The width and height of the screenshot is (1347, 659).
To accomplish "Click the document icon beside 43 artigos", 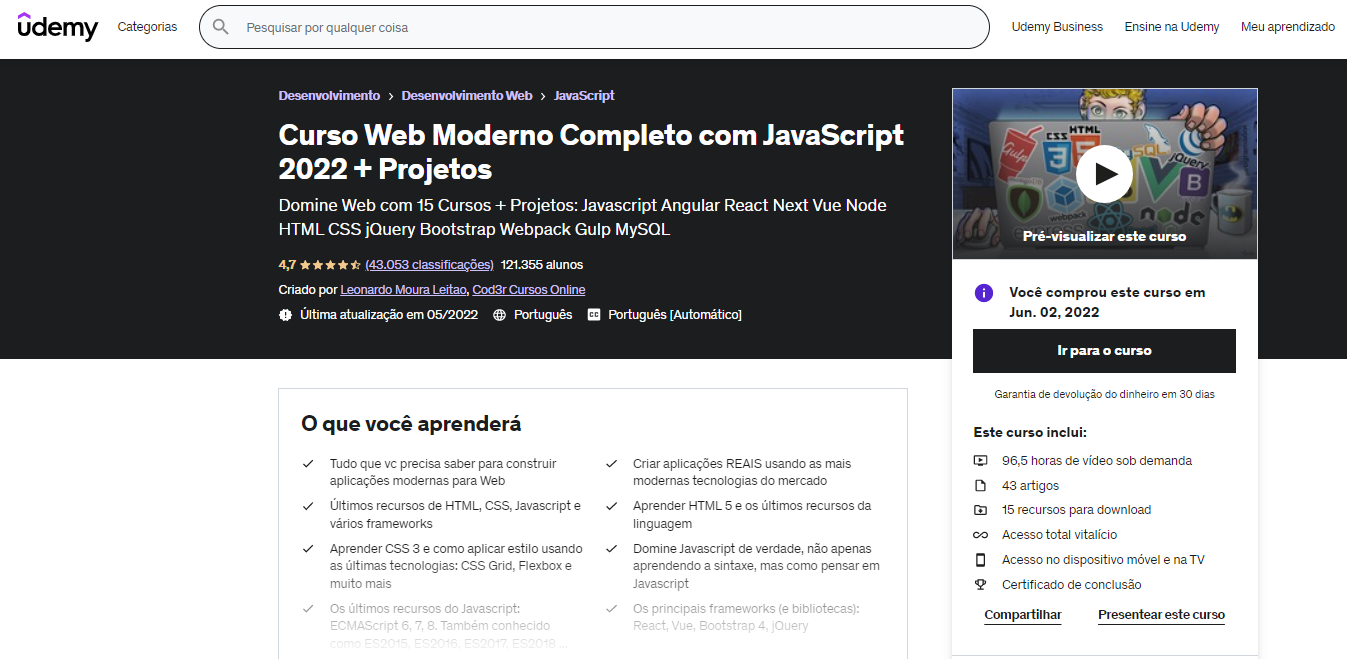I will click(980, 485).
